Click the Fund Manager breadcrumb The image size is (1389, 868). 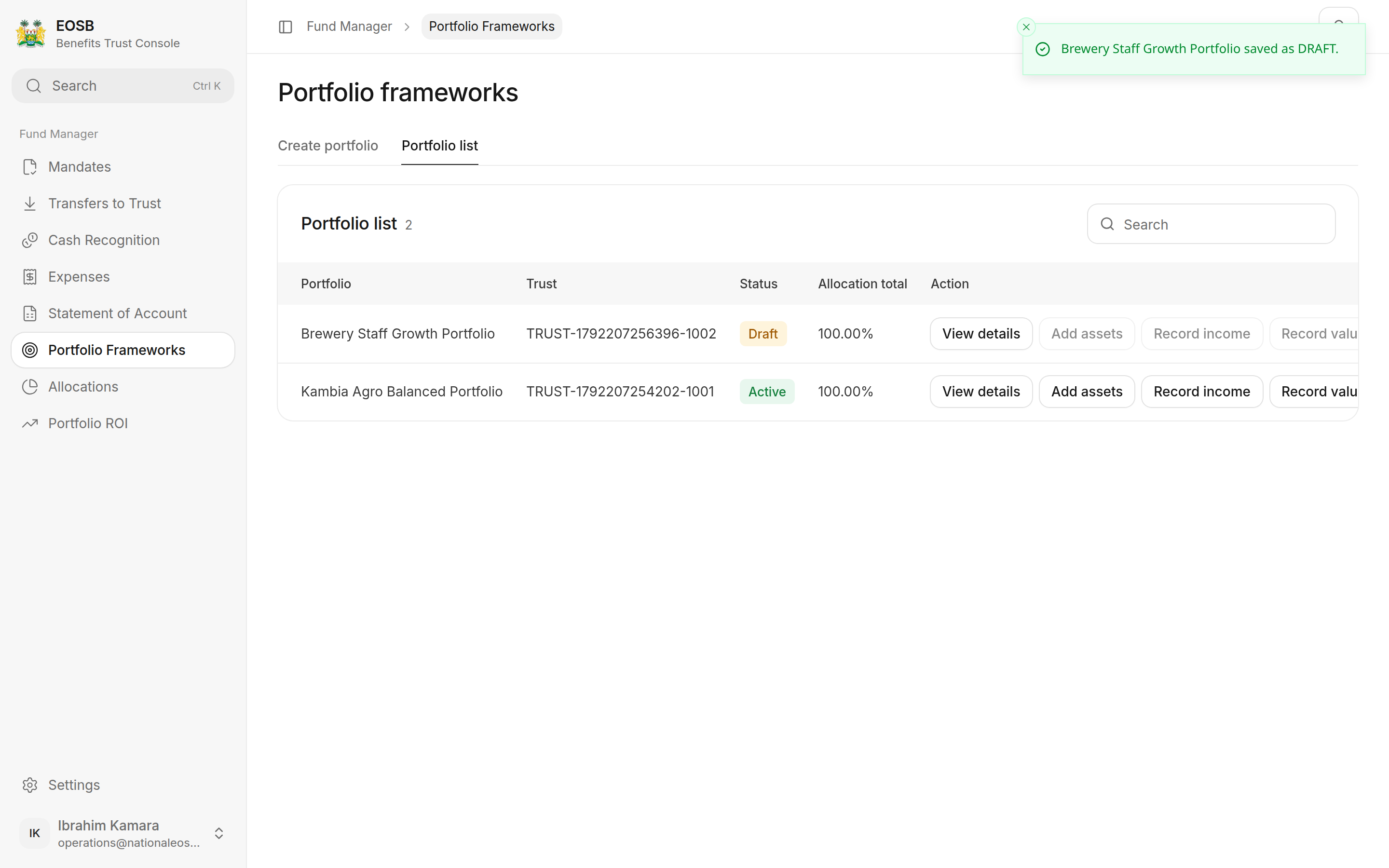click(x=349, y=27)
